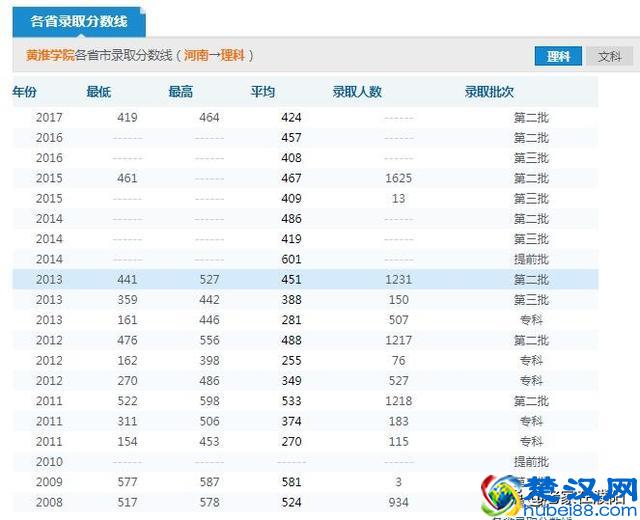This screenshot has height=520, width=640.
Task: Select the 2010 year cell
Action: (49, 462)
